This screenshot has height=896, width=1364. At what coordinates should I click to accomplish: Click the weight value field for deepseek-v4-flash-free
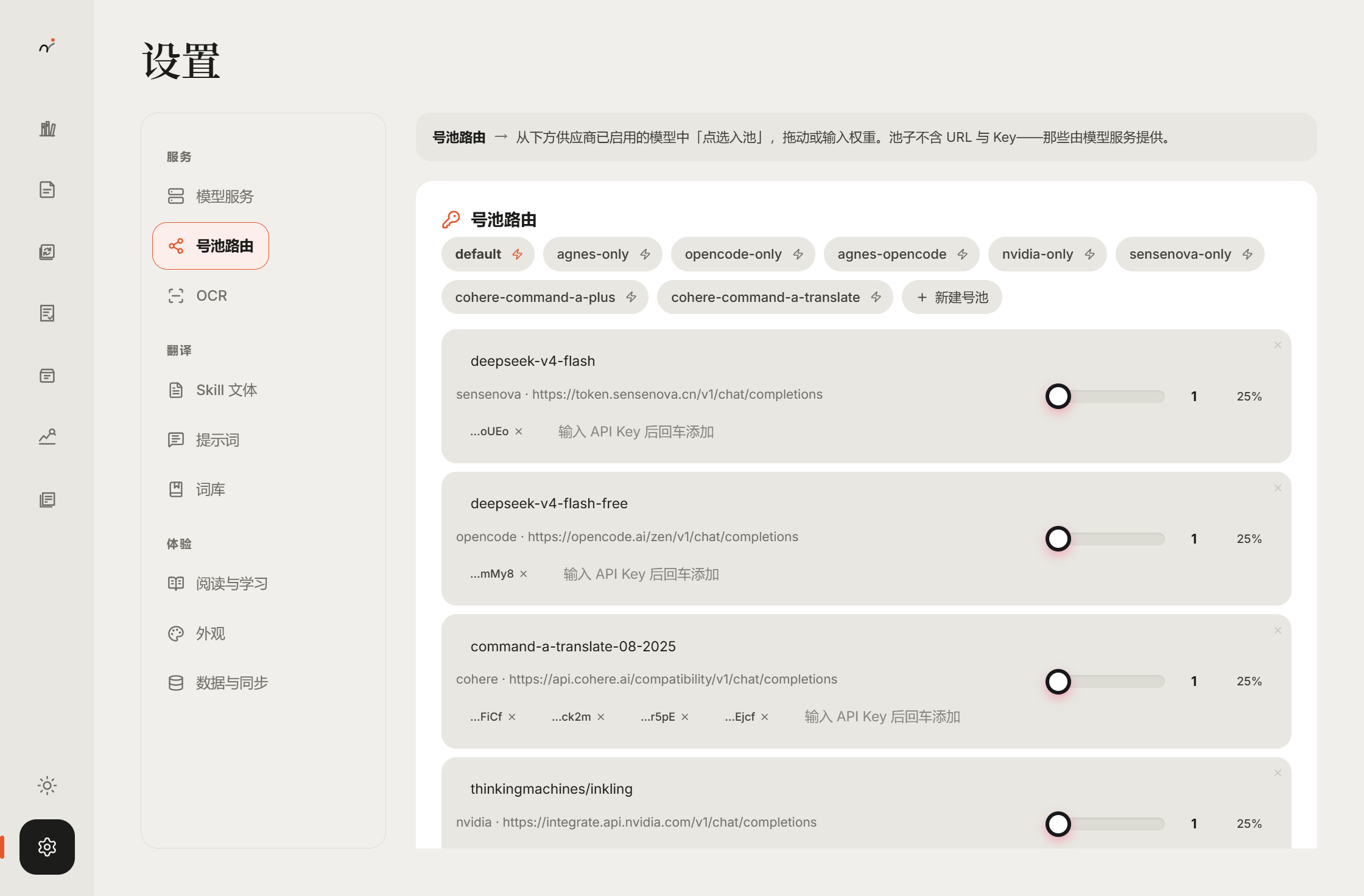point(1194,539)
